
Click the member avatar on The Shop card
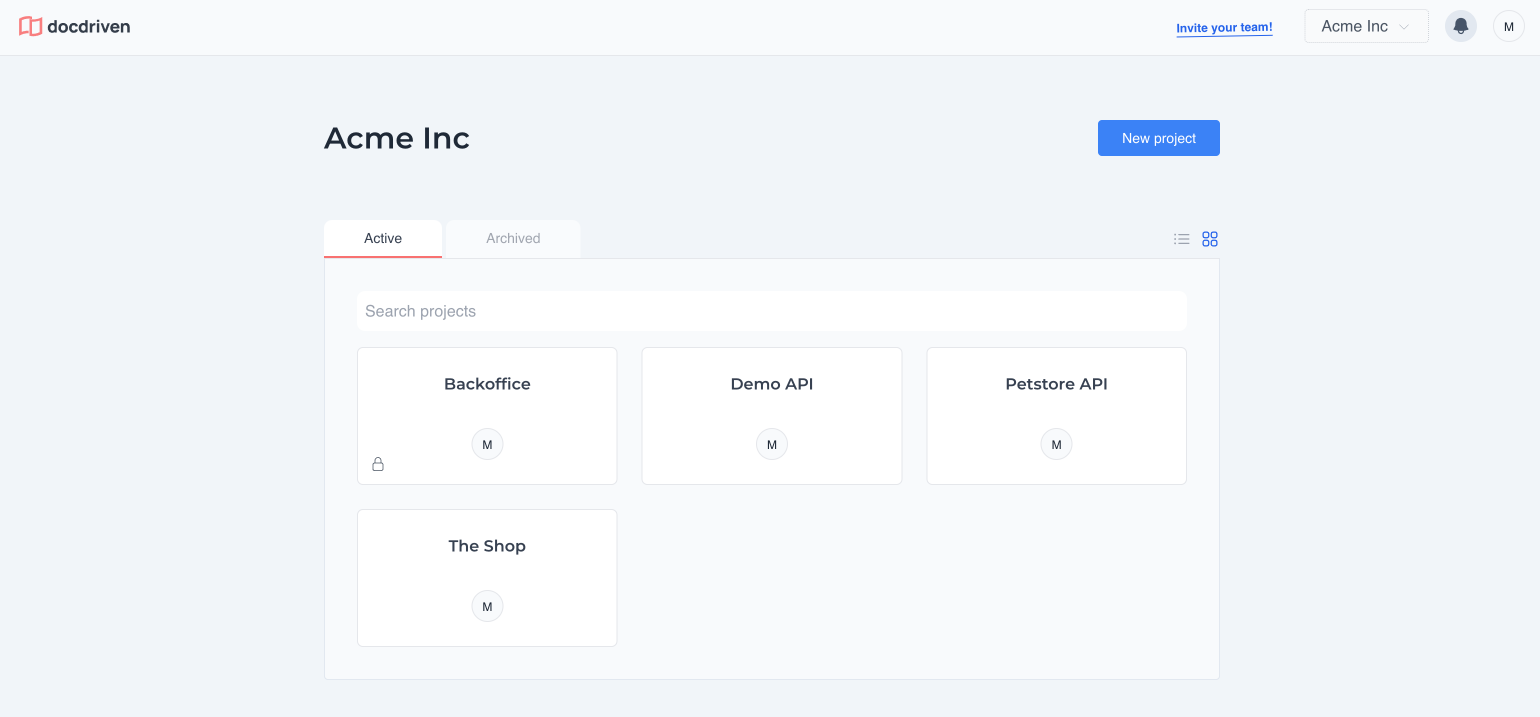487,606
